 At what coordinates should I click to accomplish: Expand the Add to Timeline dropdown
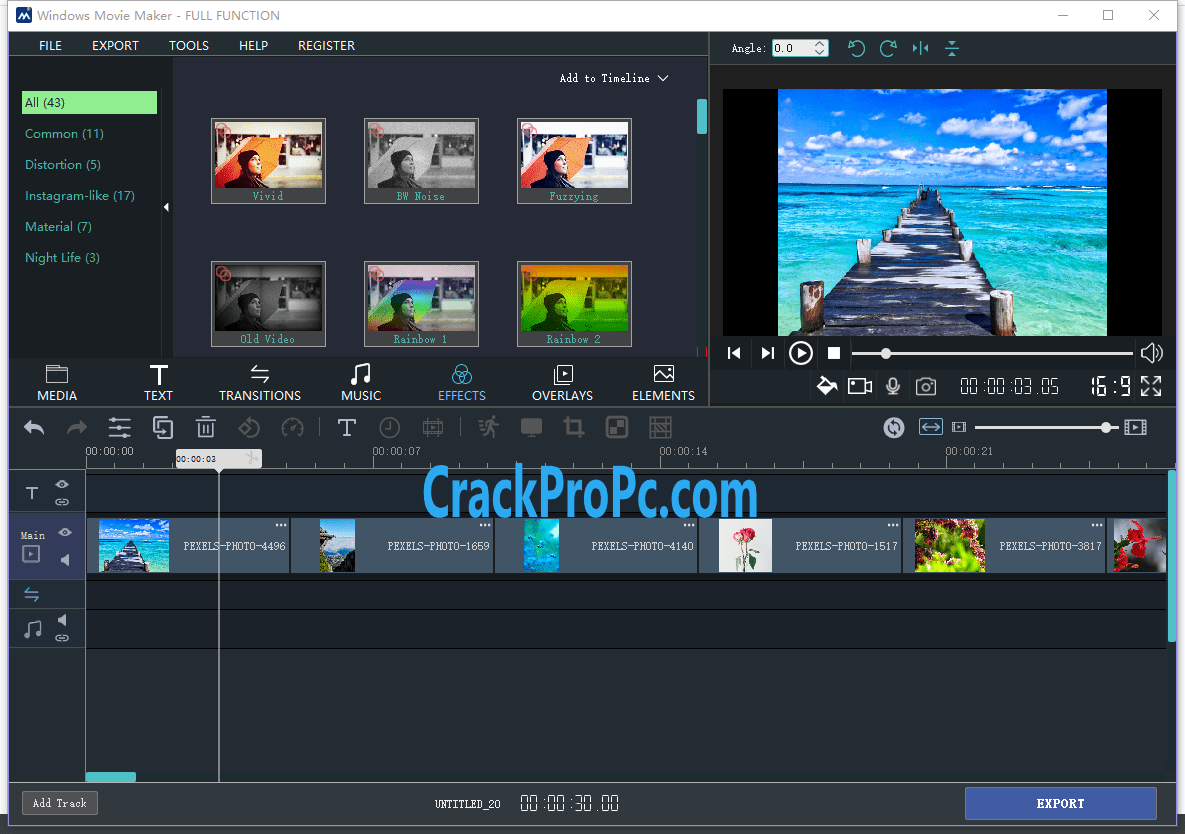tap(614, 79)
